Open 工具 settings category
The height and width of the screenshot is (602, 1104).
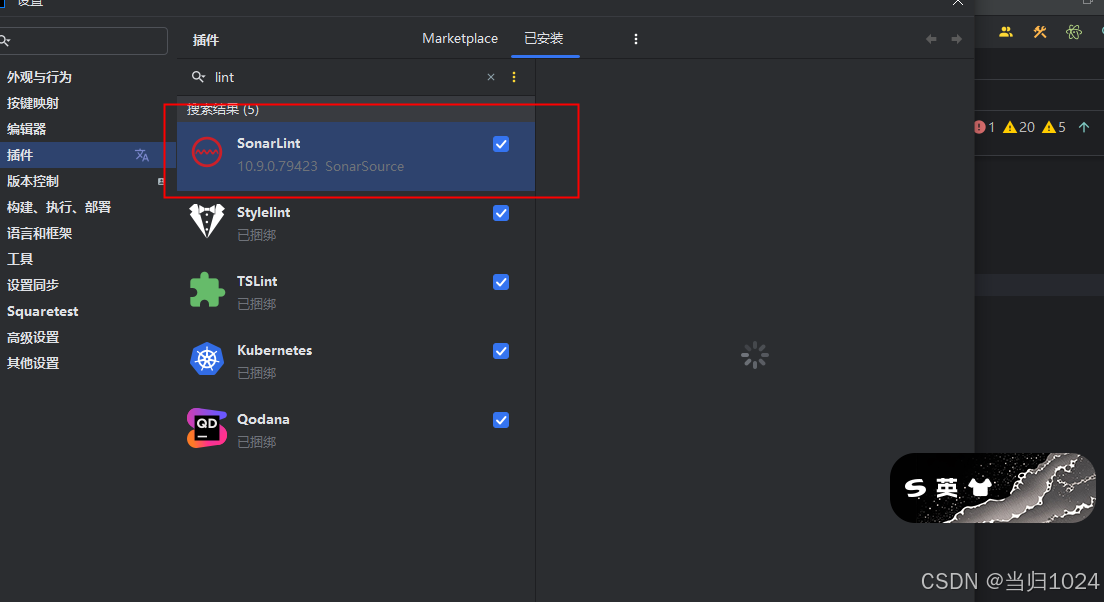(x=20, y=259)
